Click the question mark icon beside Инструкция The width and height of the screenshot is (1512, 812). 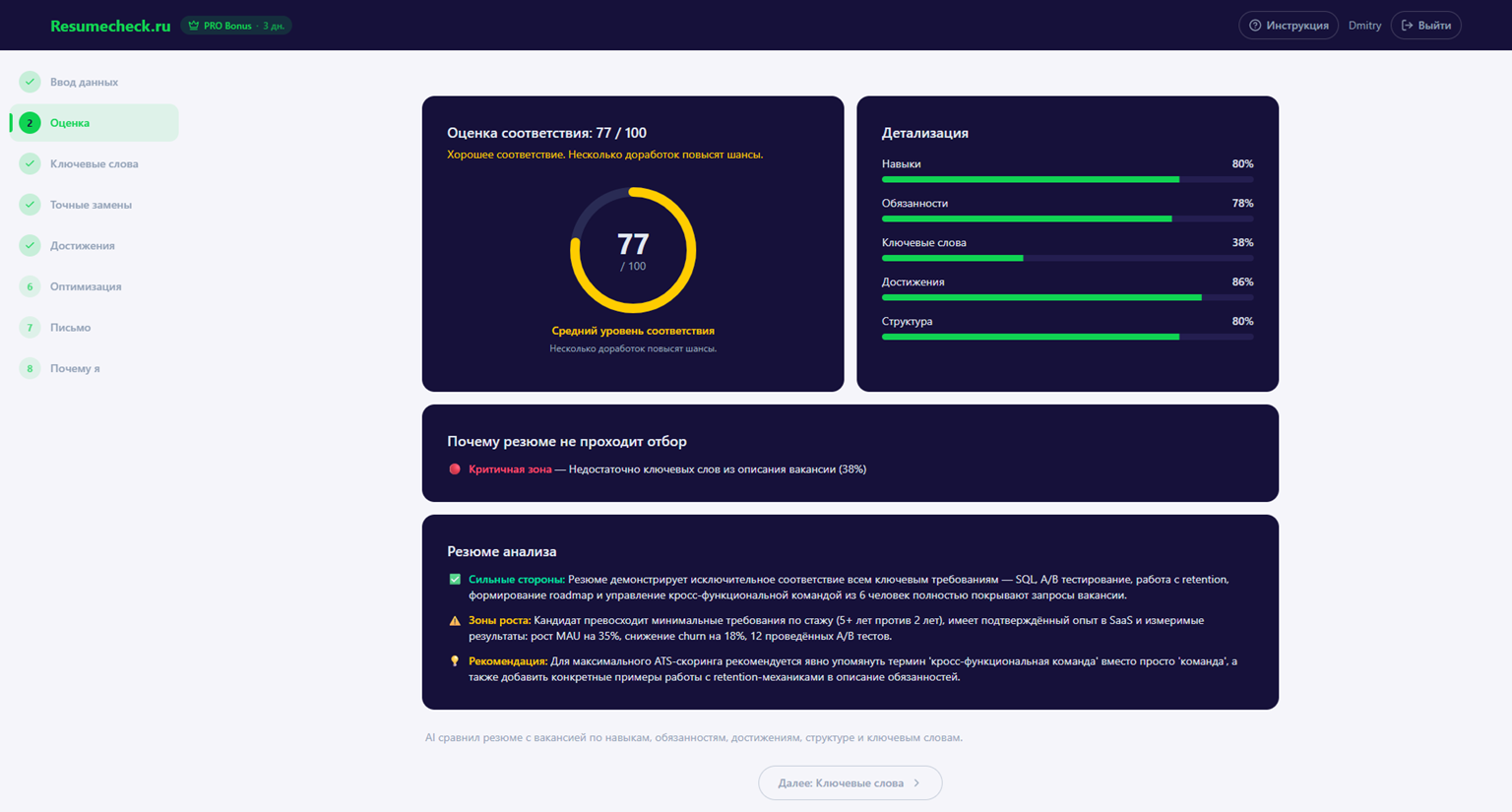[1255, 25]
